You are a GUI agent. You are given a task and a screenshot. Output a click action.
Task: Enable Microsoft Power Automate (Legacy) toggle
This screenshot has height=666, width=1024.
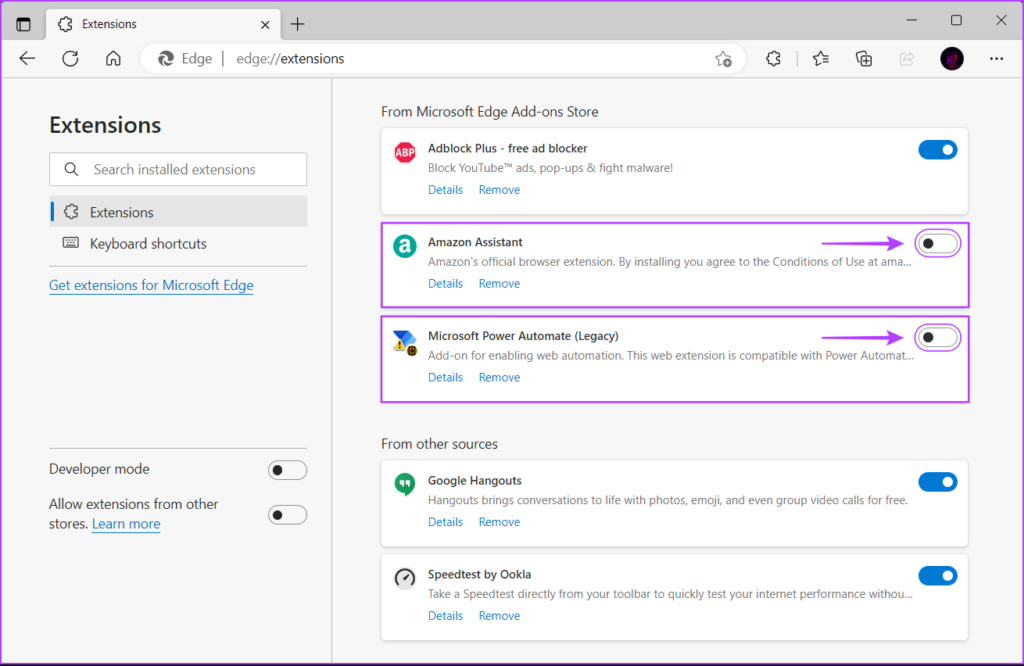tap(938, 338)
